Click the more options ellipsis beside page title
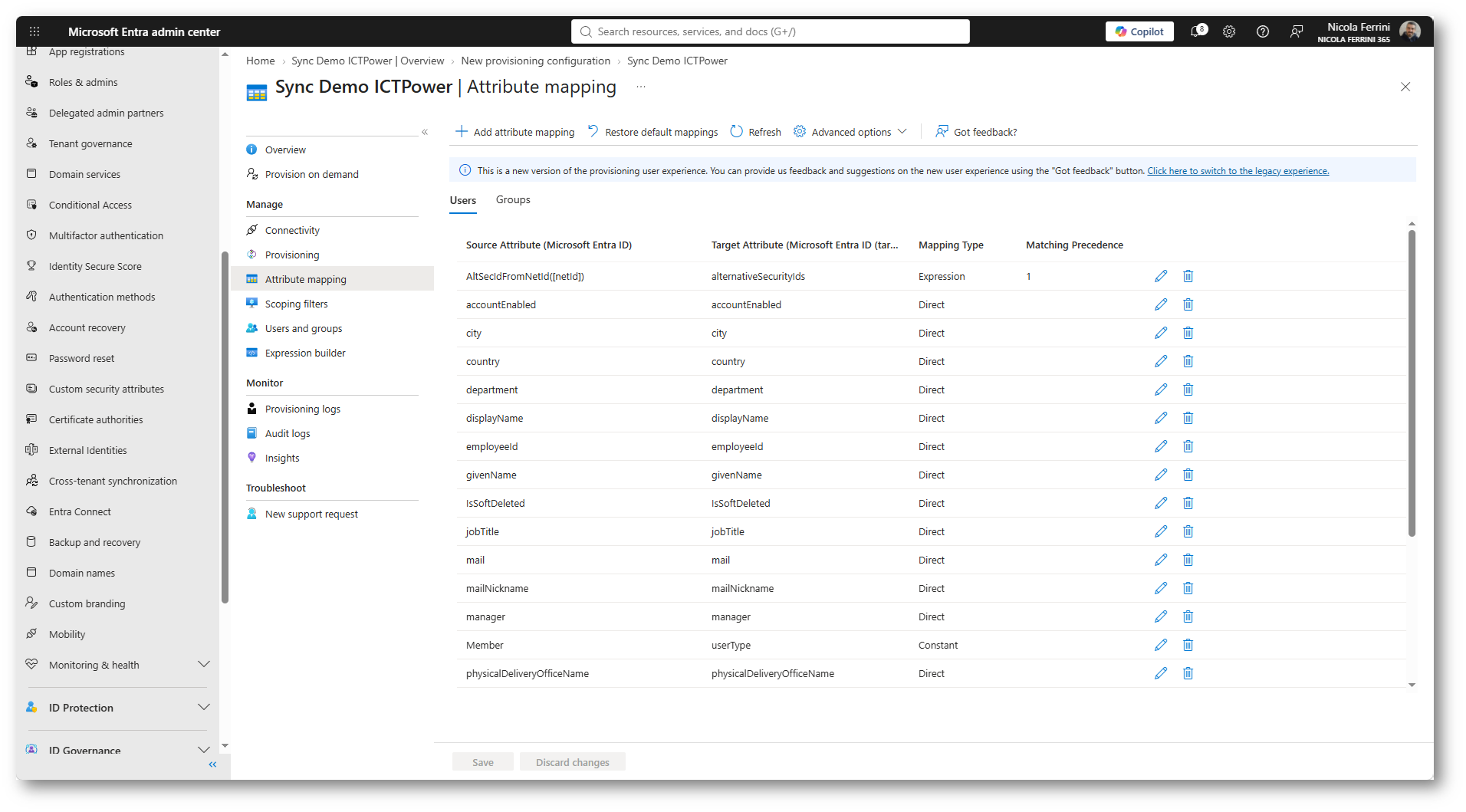 pos(641,87)
